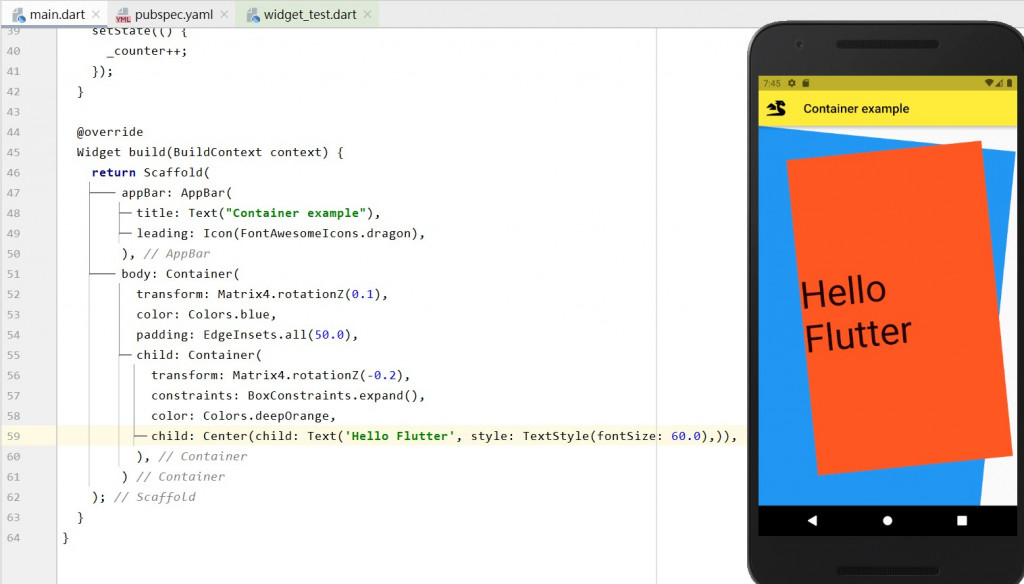This screenshot has height=584, width=1024.
Task: Click 'return Scaffold(' on line 46
Action: tap(151, 172)
